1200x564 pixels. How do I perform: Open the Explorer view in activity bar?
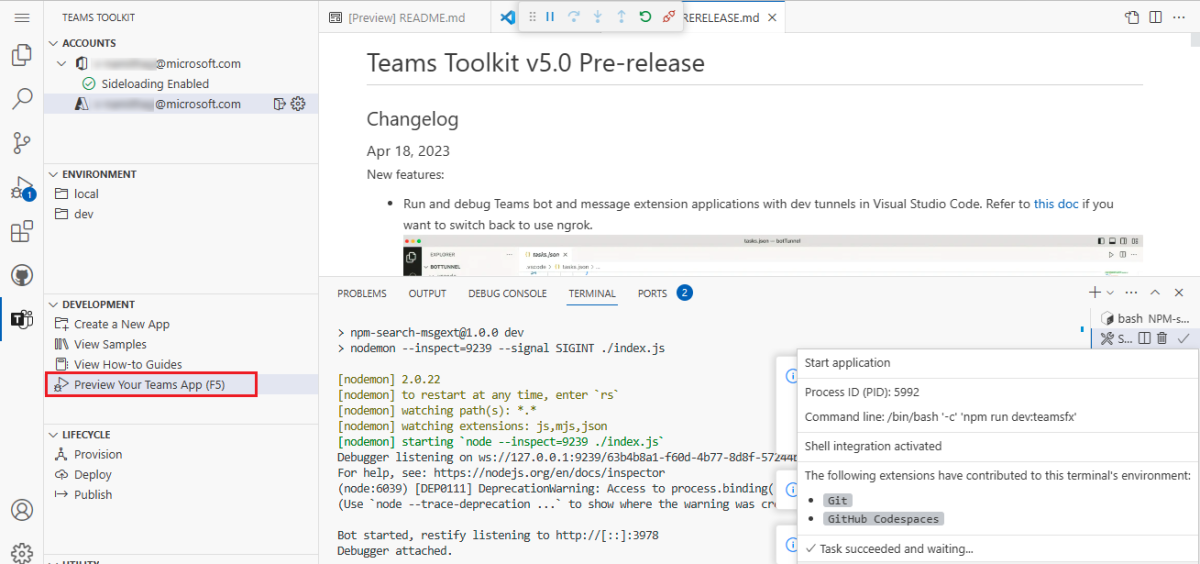click(x=21, y=55)
